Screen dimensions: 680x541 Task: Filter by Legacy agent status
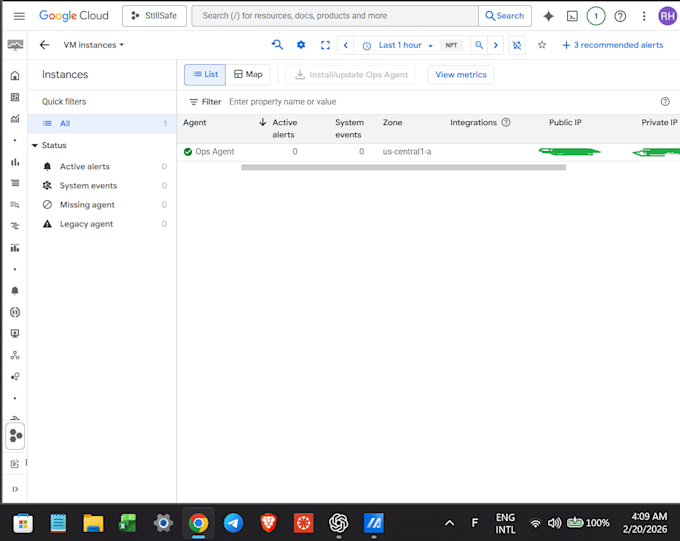tap(104, 224)
